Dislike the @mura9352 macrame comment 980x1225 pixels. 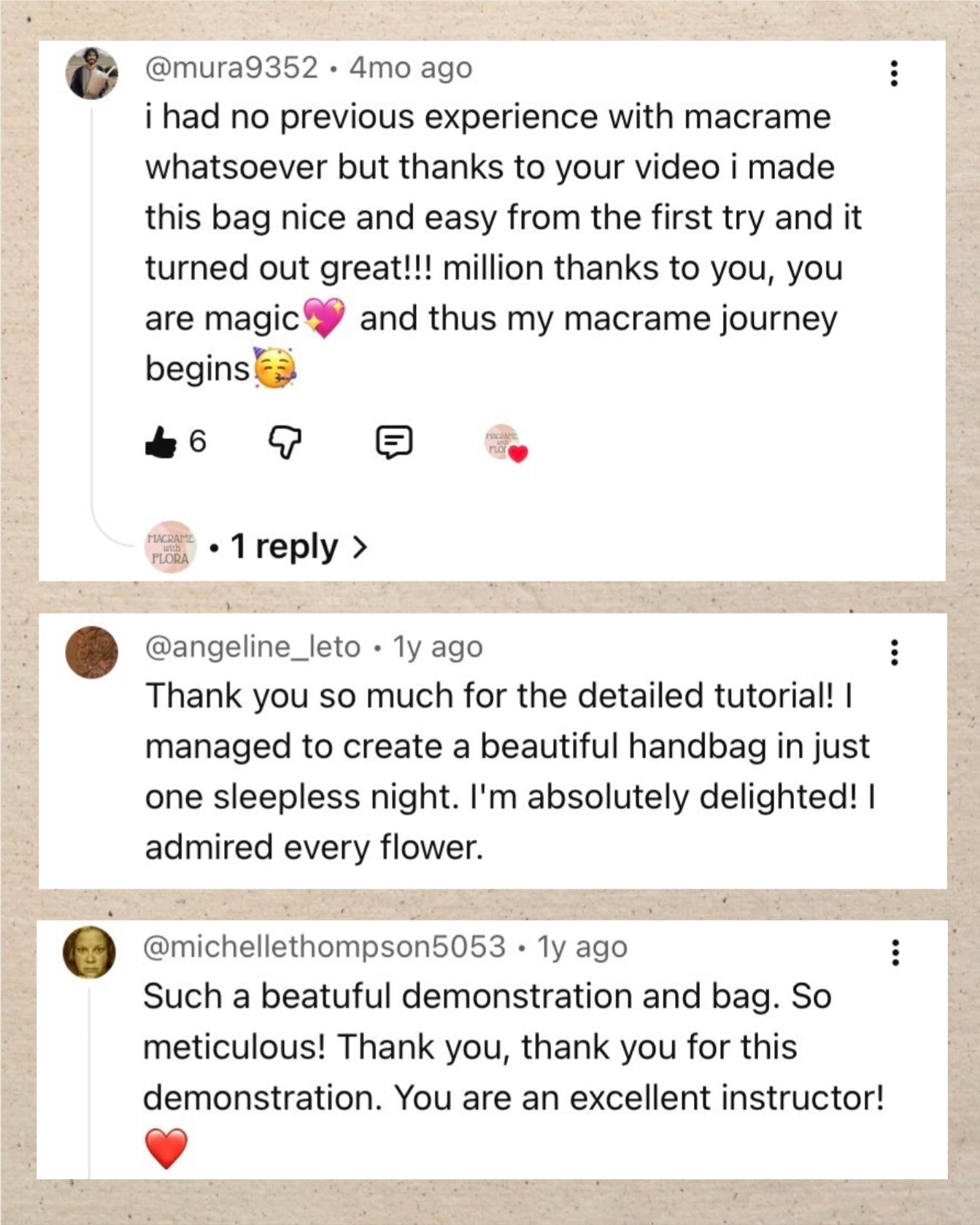[x=285, y=442]
